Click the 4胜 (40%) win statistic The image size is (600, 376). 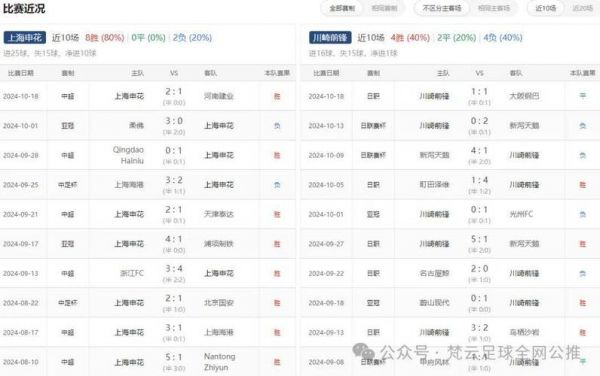[x=410, y=37]
